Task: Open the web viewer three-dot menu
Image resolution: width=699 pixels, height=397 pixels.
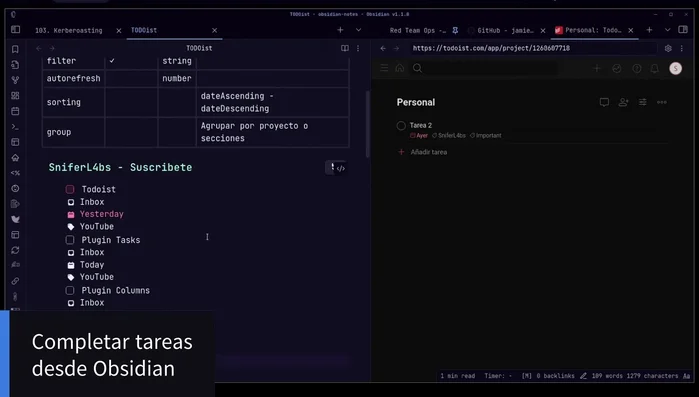Action: point(682,48)
